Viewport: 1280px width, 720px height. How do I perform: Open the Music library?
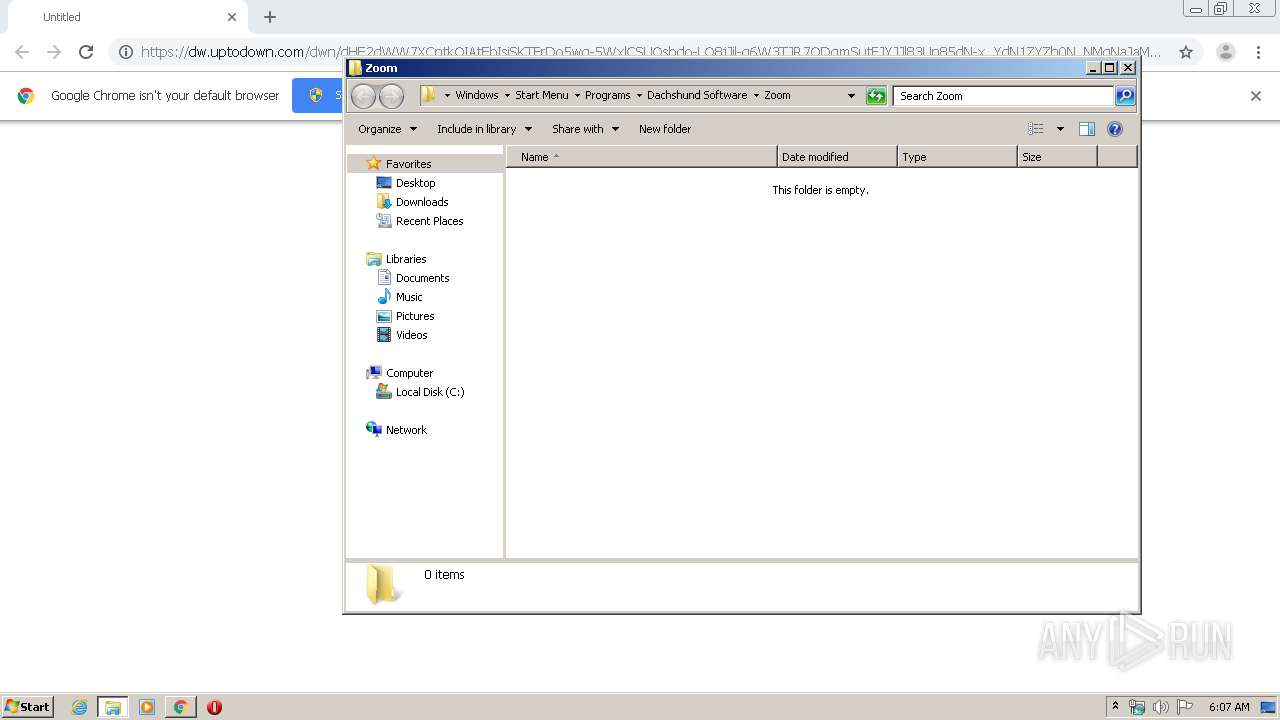[x=408, y=297]
